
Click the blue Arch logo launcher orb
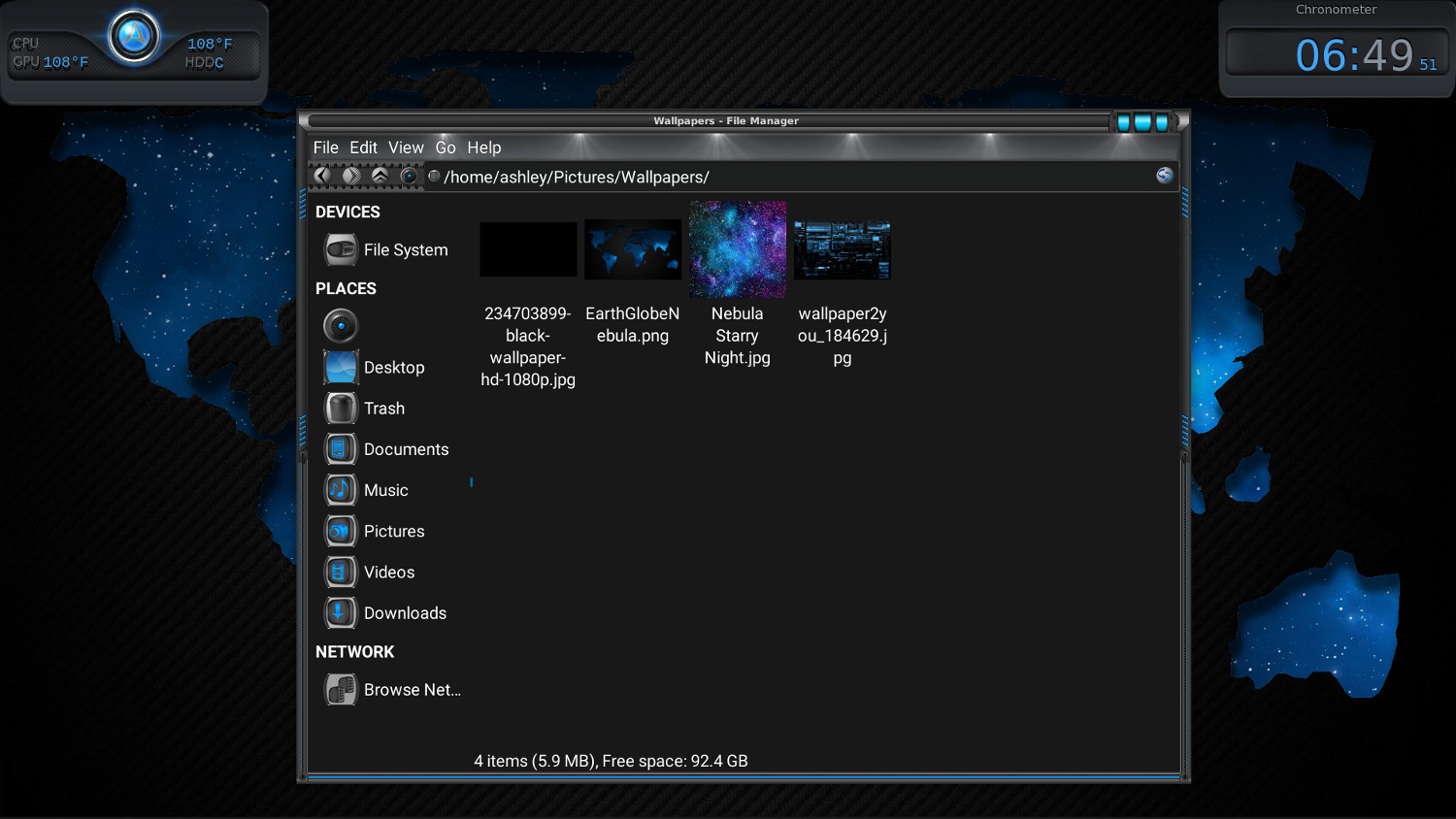coord(134,37)
